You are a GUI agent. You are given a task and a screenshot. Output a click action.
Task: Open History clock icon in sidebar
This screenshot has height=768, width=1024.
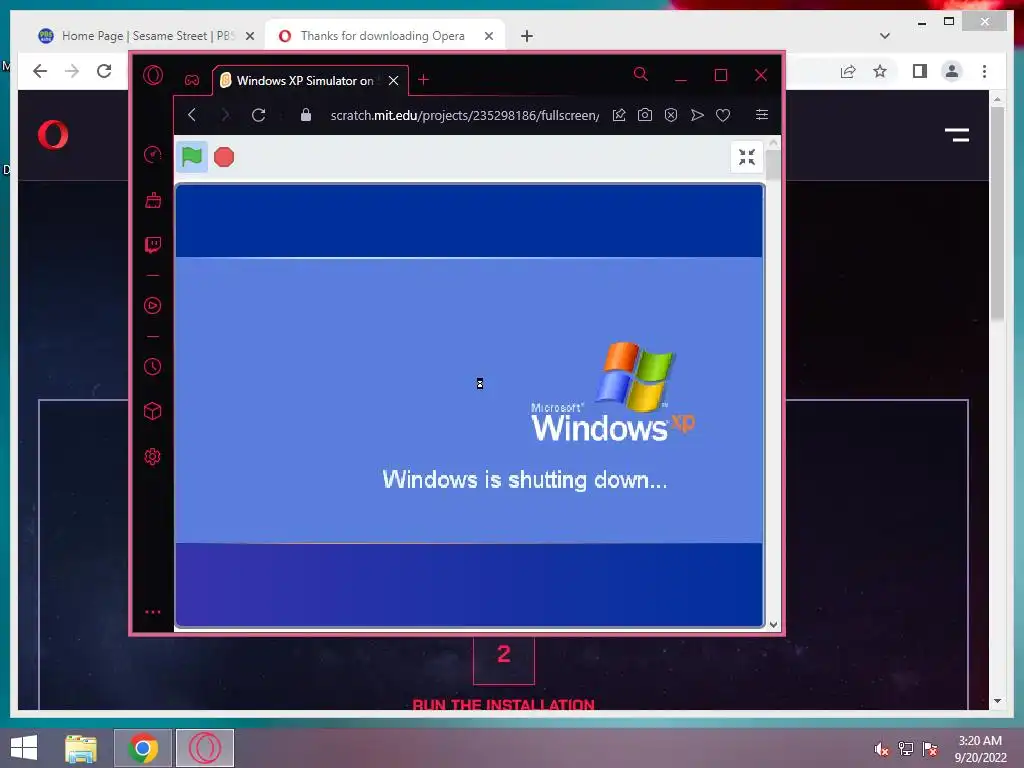(x=153, y=366)
